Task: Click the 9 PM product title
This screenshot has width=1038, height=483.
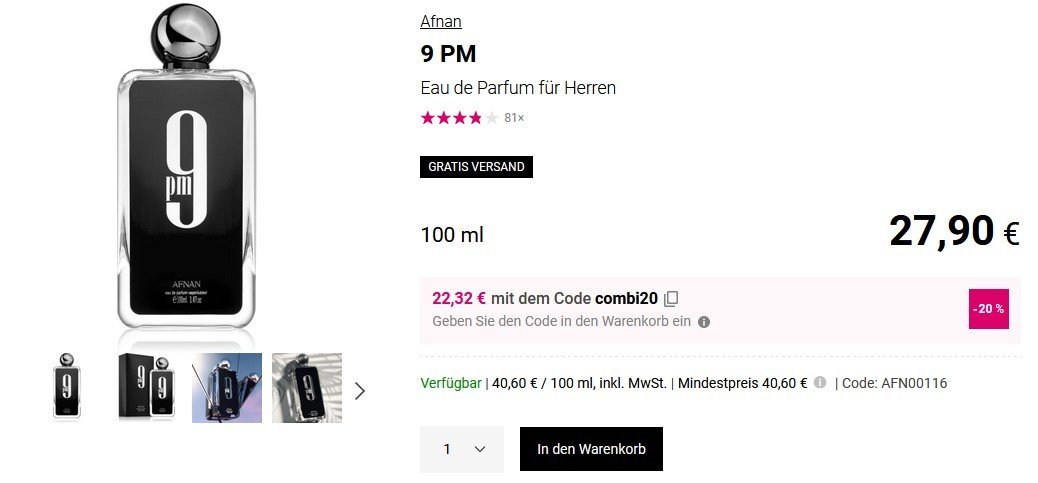Action: (x=449, y=53)
